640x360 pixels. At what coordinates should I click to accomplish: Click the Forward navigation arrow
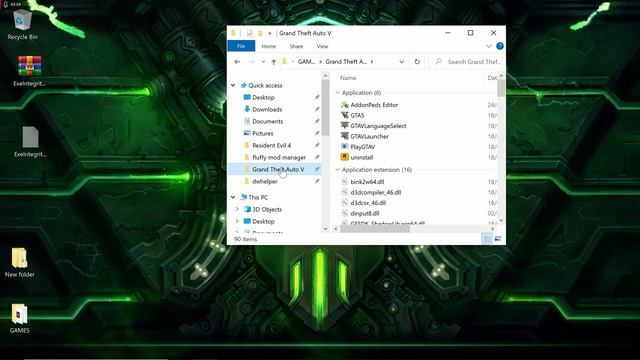pos(251,62)
